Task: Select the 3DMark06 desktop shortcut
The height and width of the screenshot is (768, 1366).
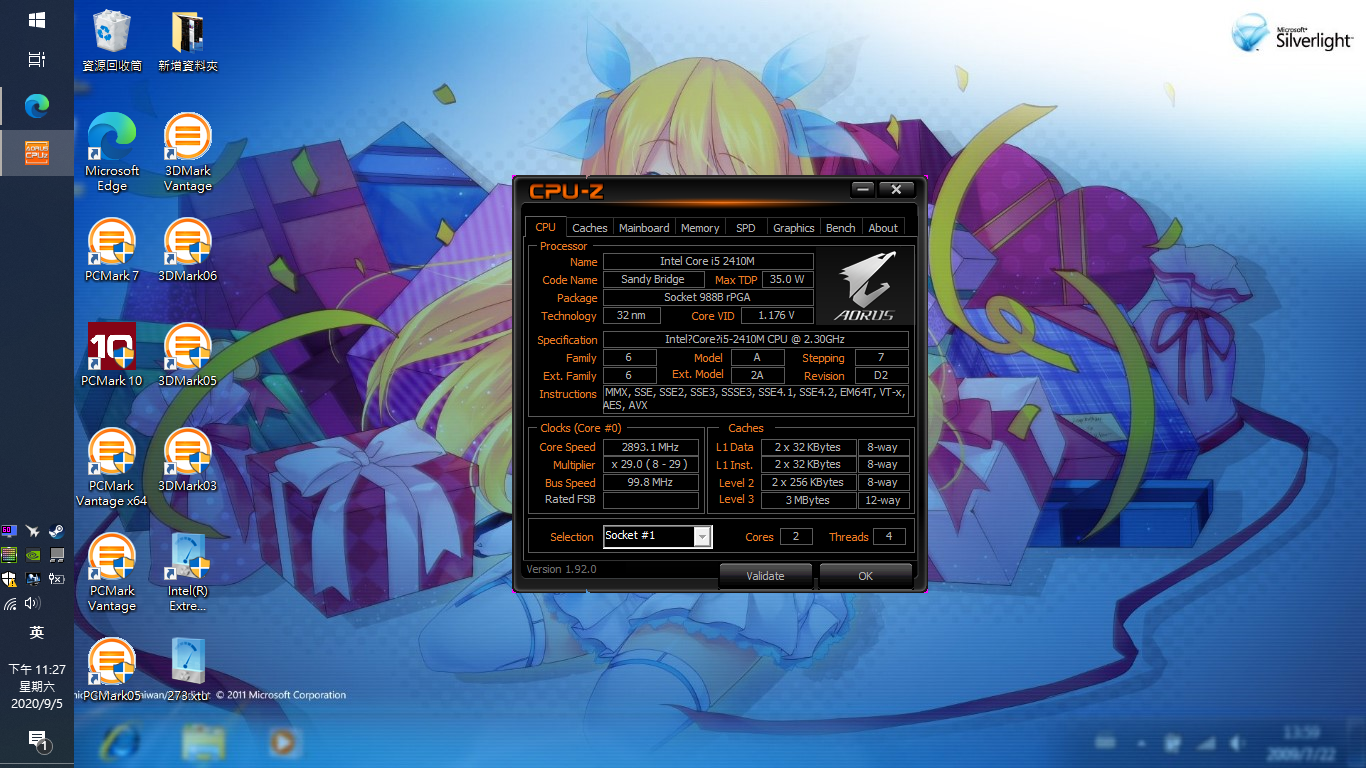Action: [188, 250]
